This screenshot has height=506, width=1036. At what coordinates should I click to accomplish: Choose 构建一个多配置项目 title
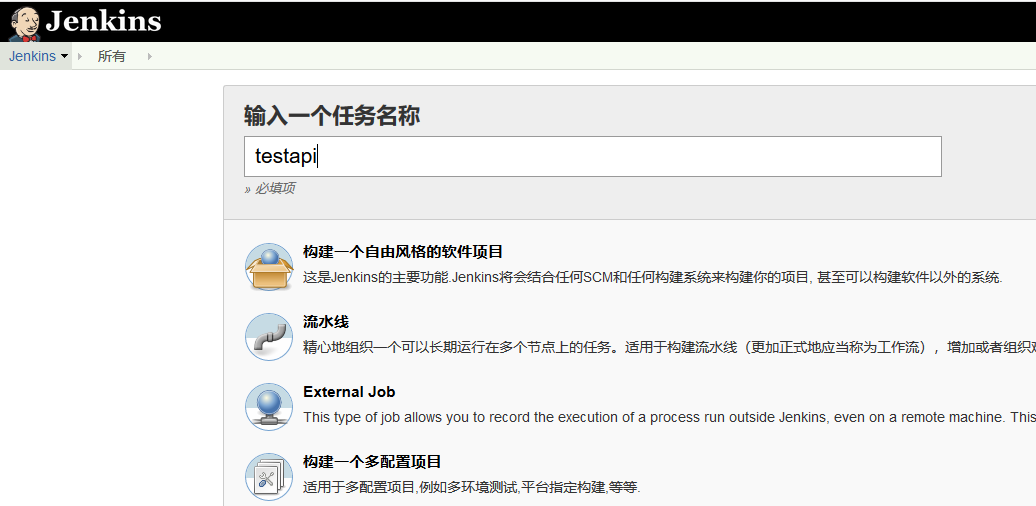point(372,462)
